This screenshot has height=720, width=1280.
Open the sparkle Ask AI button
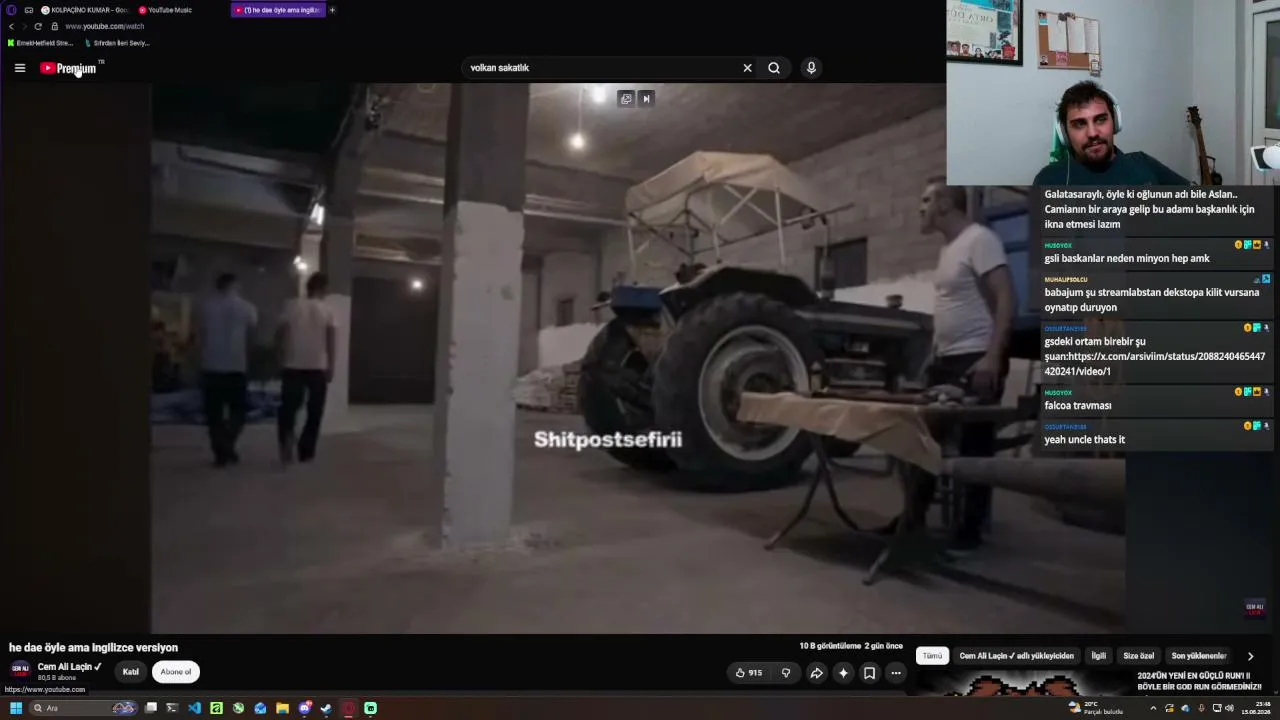(x=843, y=673)
